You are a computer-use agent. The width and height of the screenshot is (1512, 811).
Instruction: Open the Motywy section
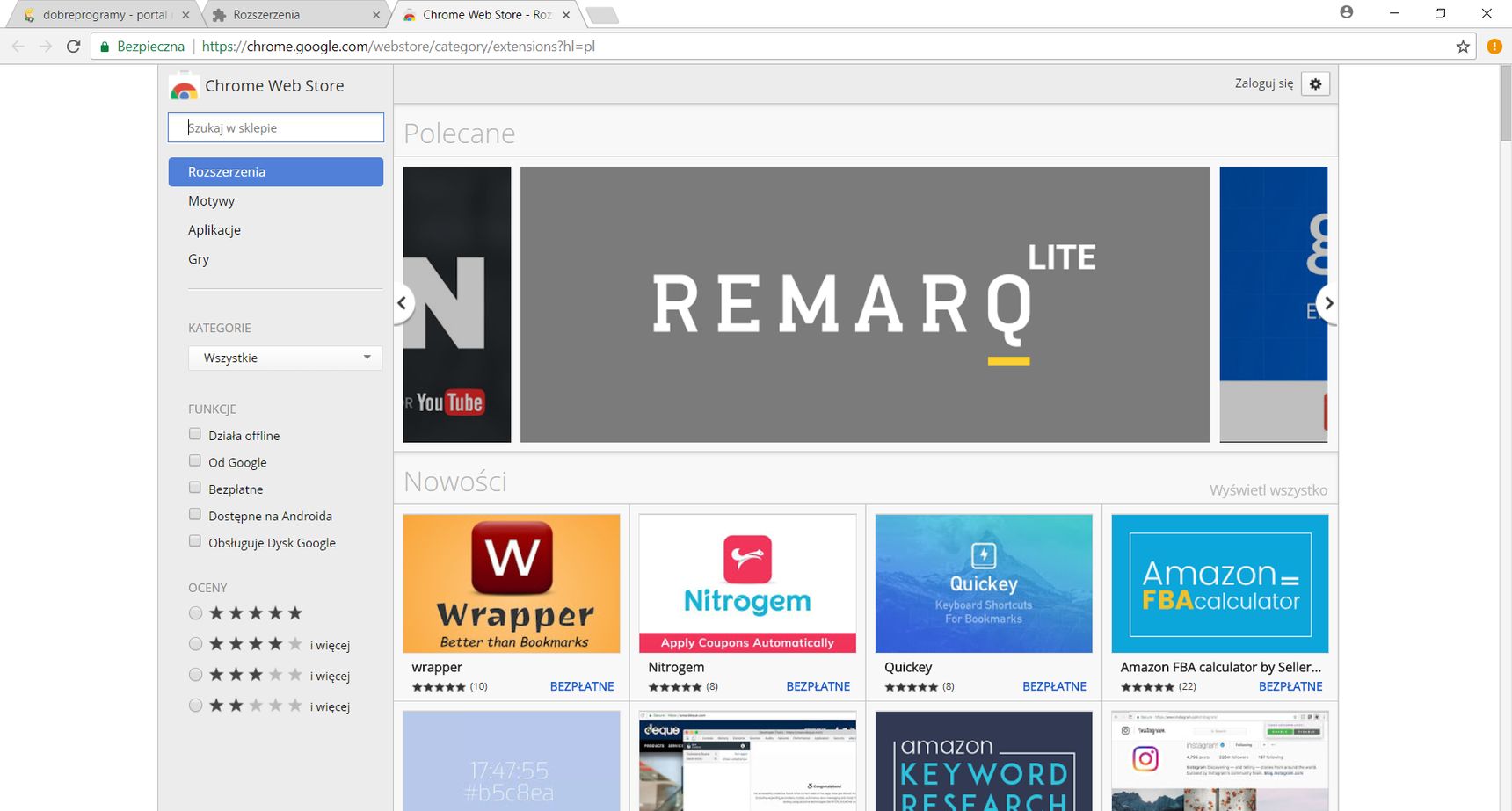211,201
